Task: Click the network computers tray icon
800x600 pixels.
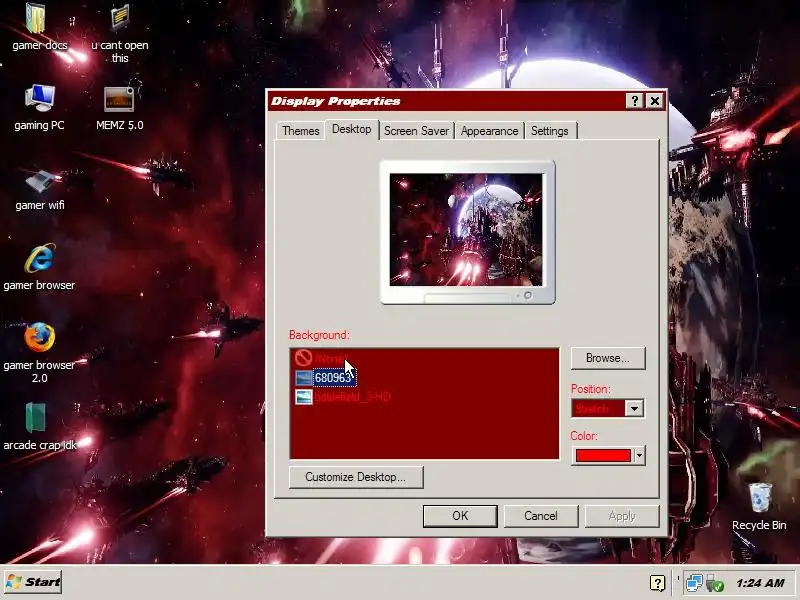Action: [694, 583]
